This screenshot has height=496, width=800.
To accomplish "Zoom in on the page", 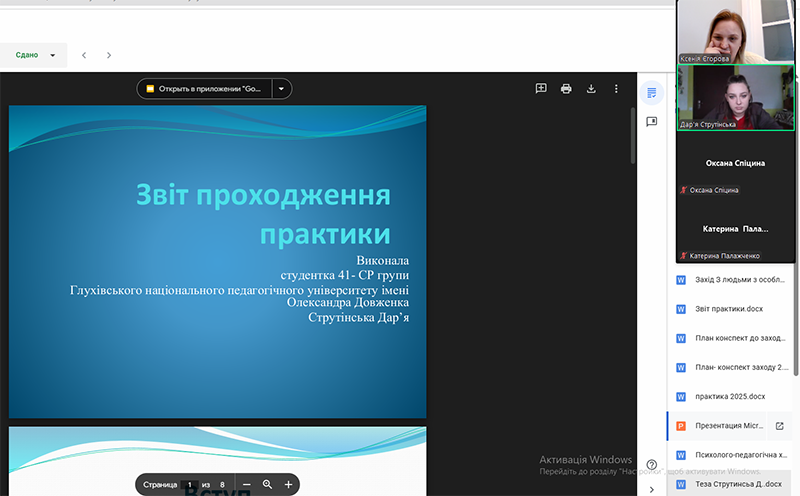I will coord(288,484).
